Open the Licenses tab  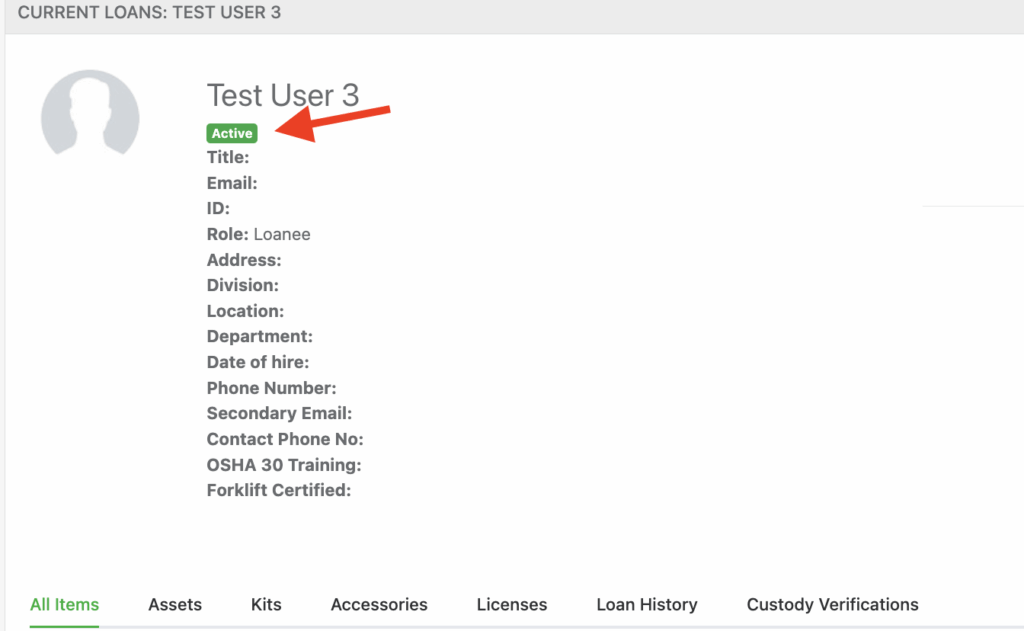pos(511,604)
